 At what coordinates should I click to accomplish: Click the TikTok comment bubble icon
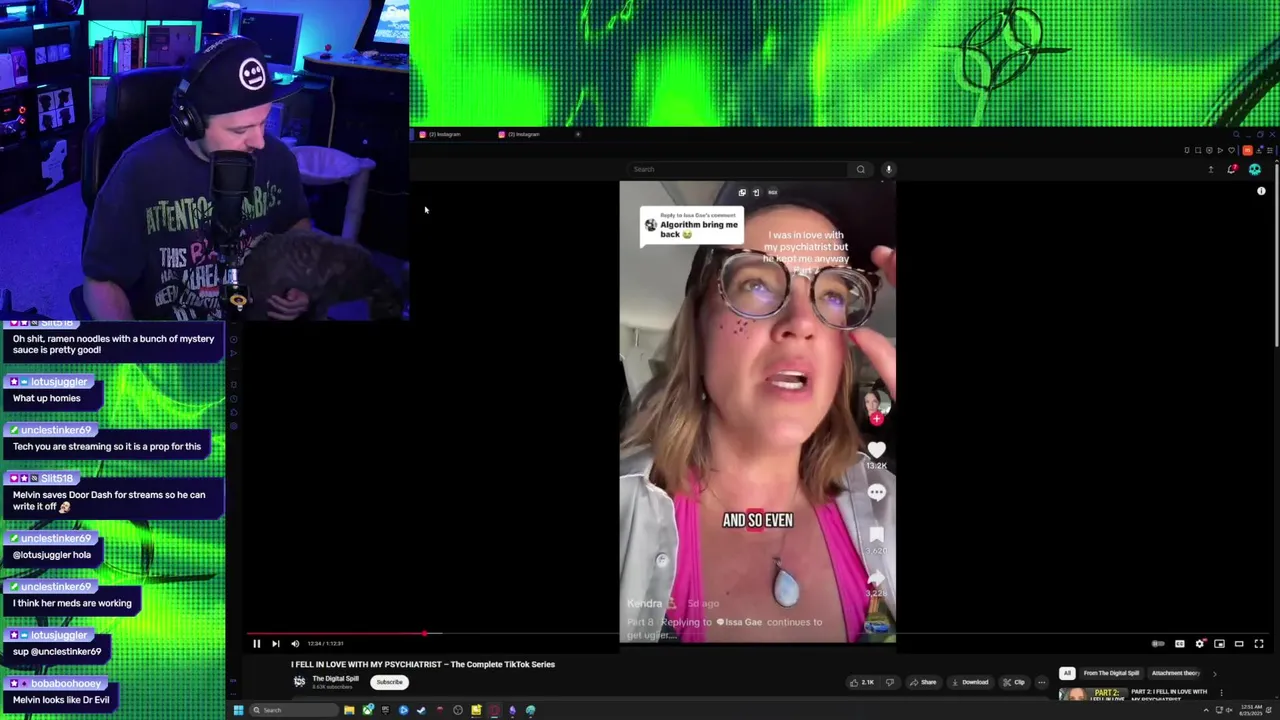tap(877, 492)
